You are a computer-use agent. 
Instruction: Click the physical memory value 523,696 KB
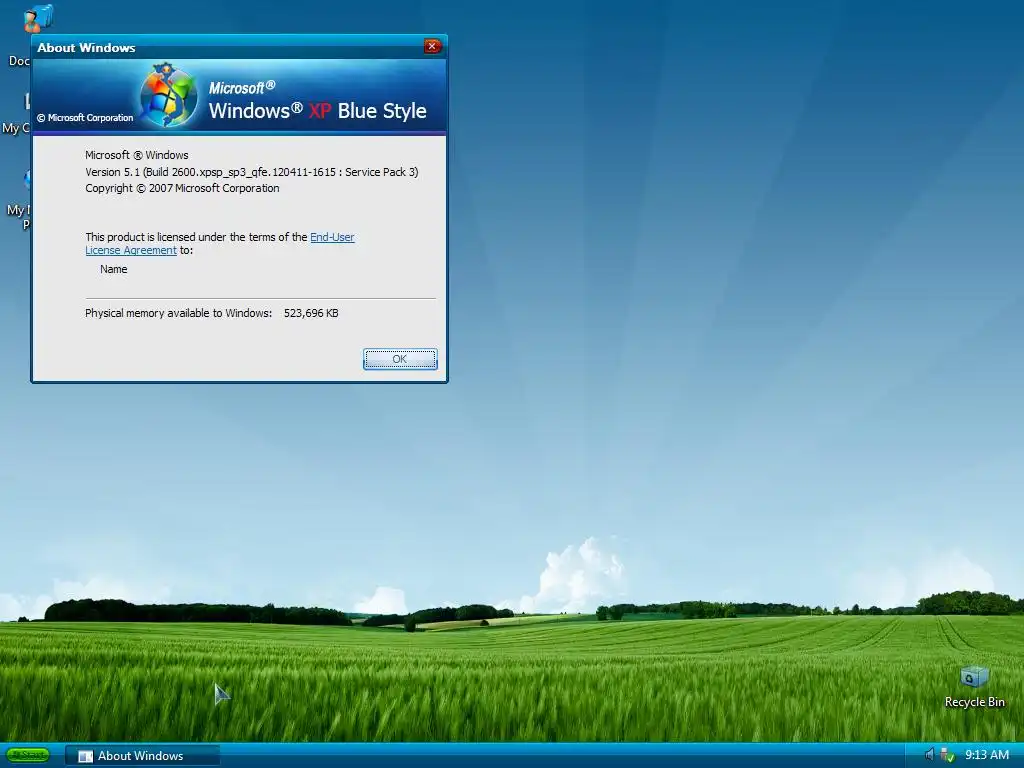click(x=311, y=313)
